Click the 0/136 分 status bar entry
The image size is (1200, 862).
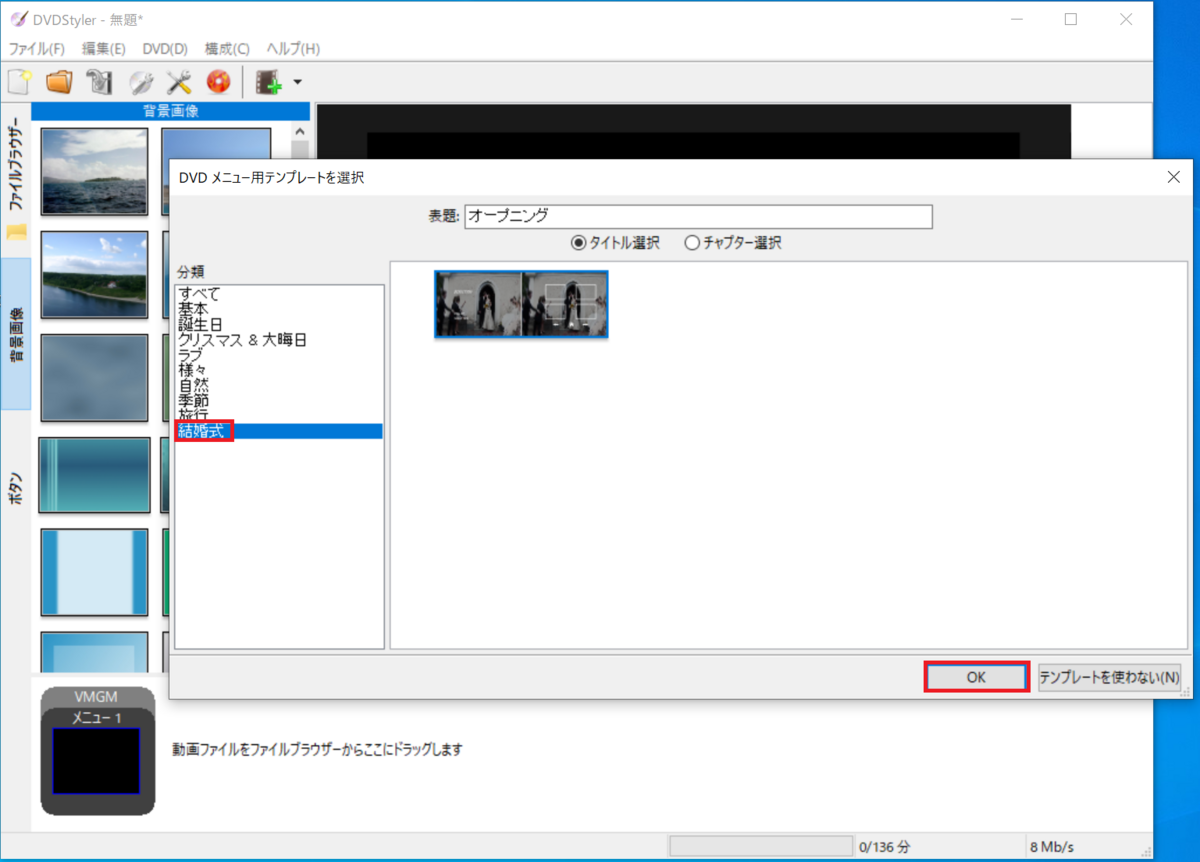885,847
